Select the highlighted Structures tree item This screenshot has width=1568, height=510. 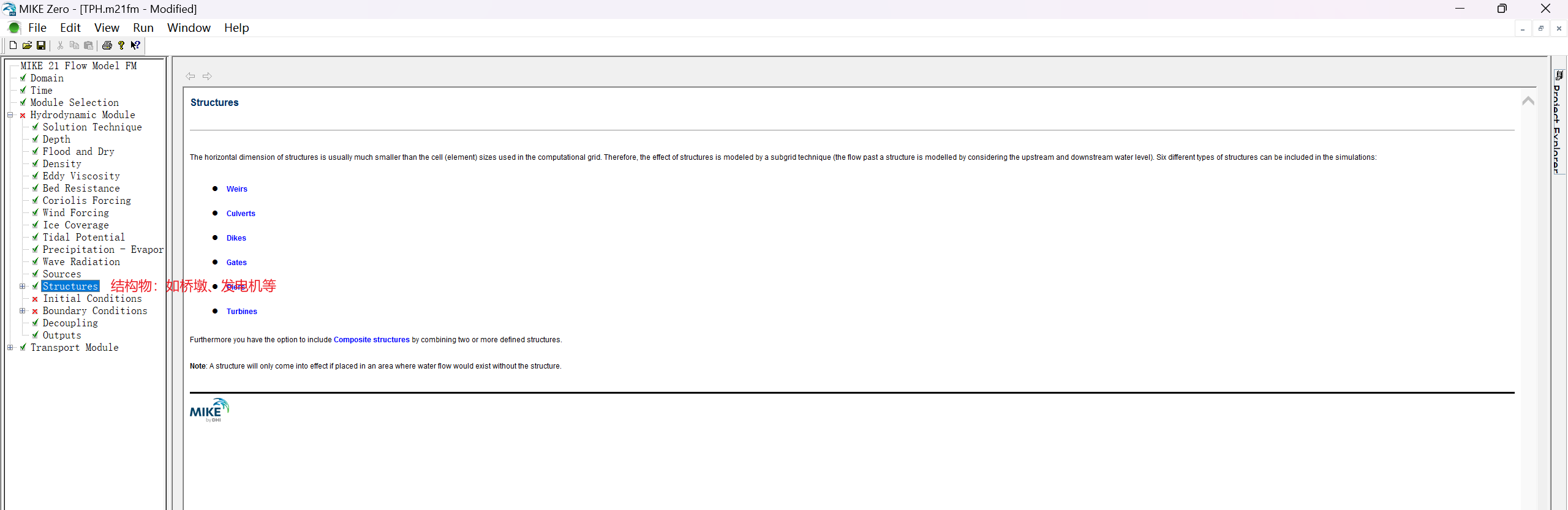70,287
